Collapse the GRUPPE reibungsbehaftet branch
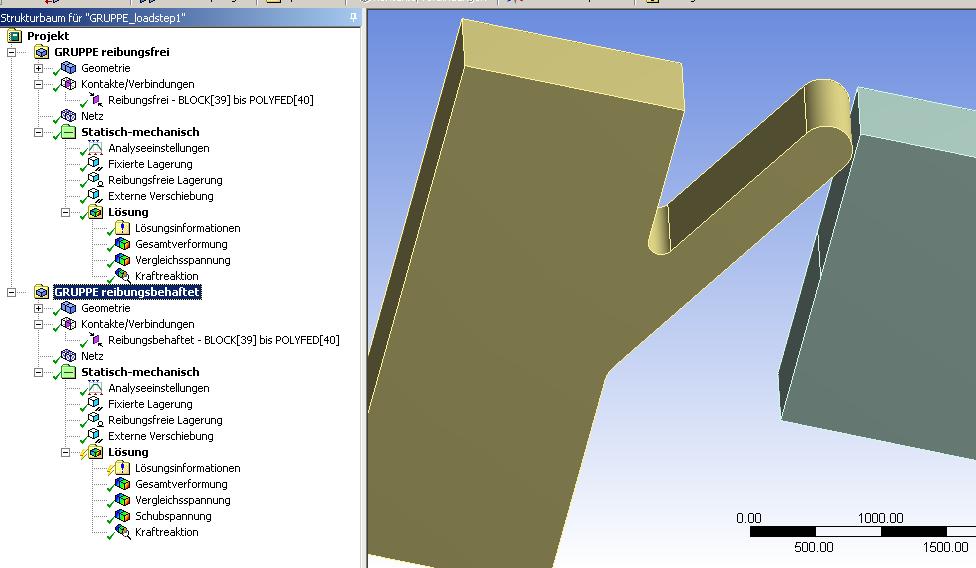The height and width of the screenshot is (568, 976). pyautogui.click(x=11, y=292)
